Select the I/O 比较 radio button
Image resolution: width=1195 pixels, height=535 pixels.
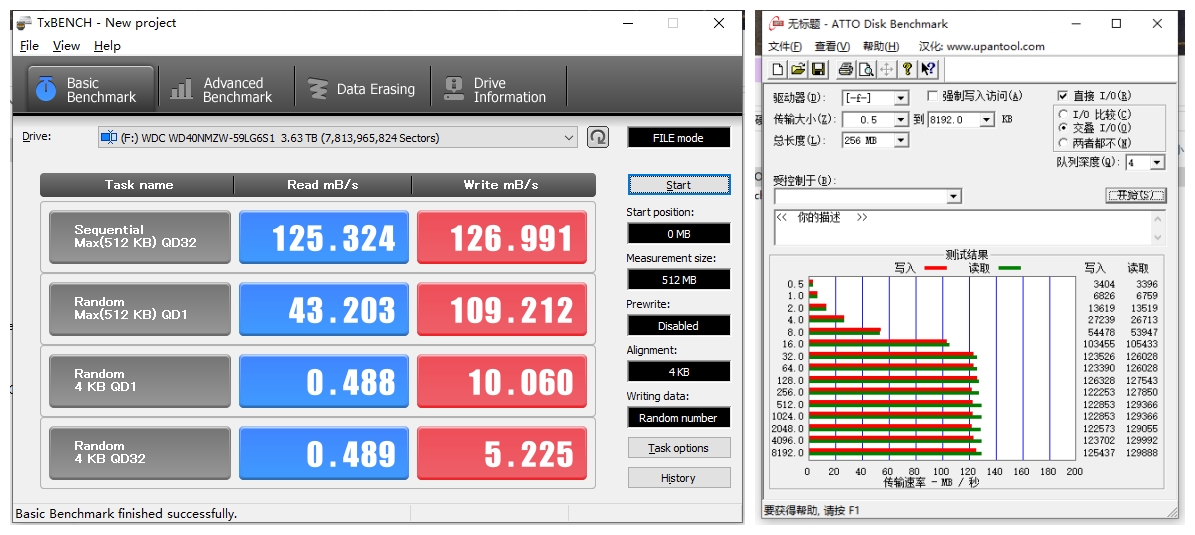tap(1063, 114)
